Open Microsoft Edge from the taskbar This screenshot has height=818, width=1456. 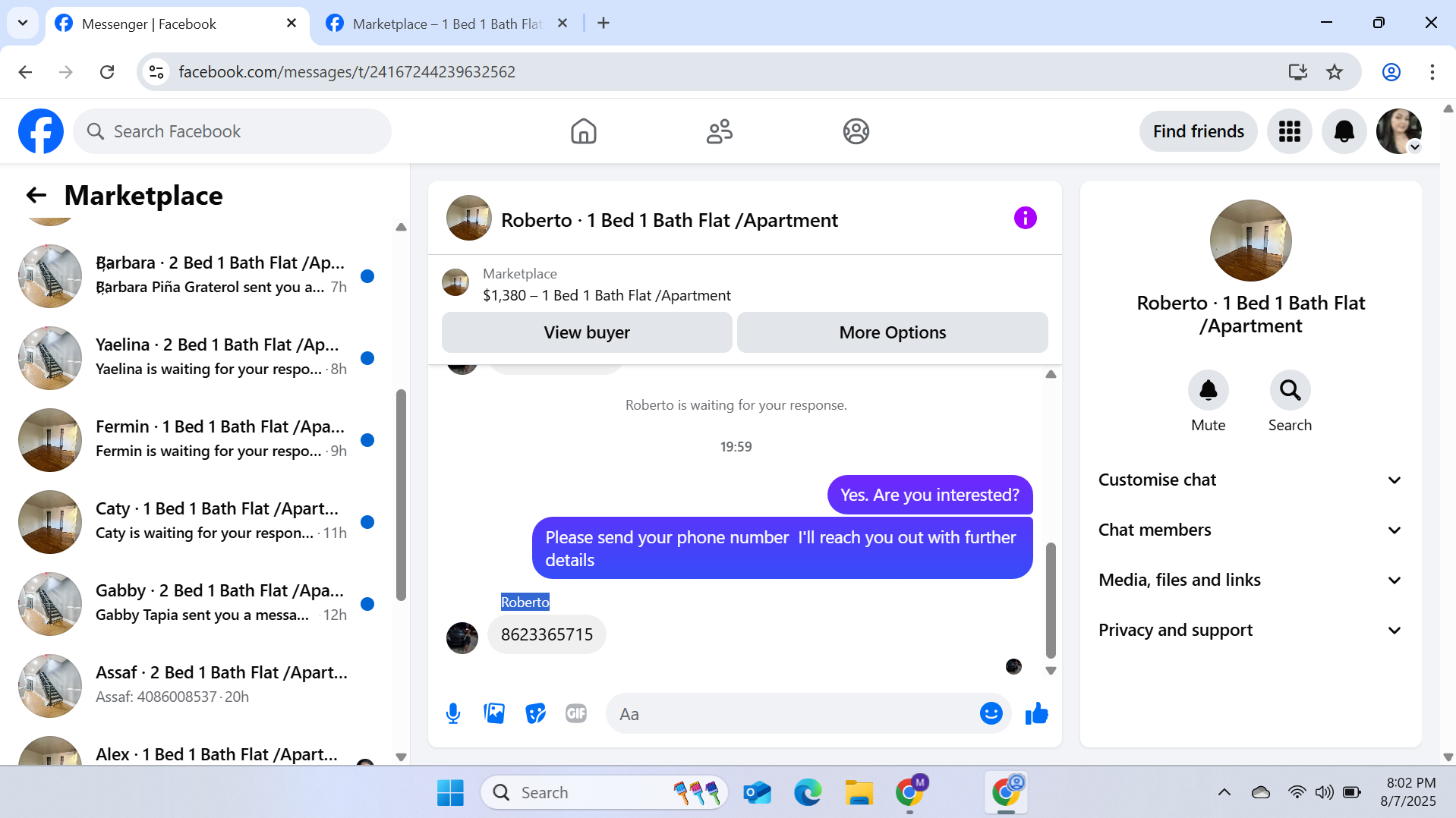click(x=808, y=793)
